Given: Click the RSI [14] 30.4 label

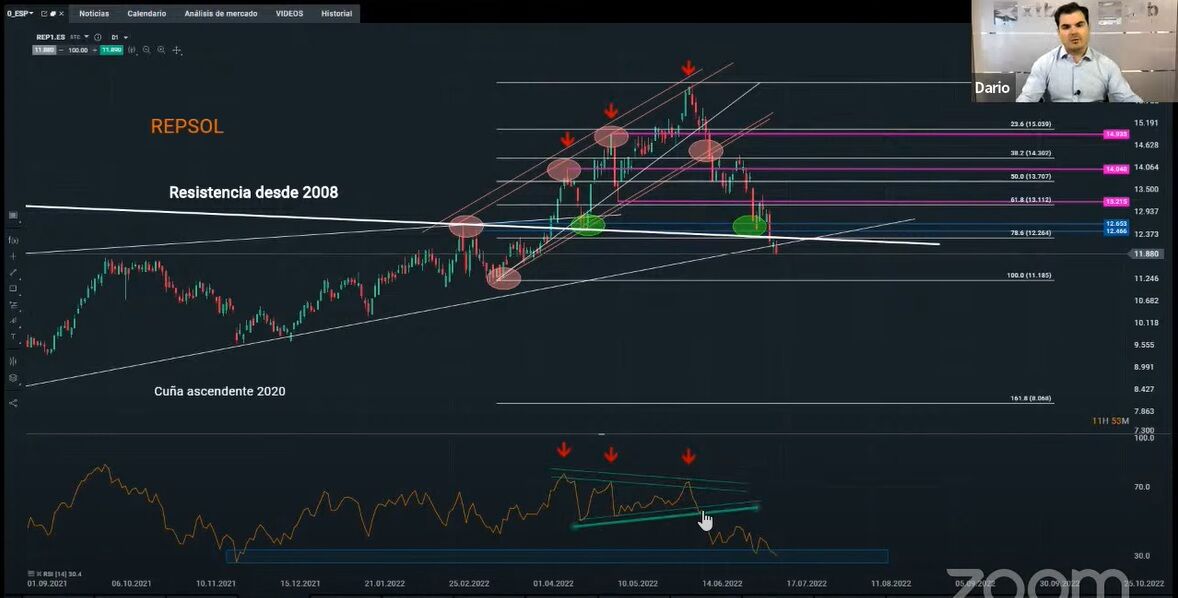Looking at the screenshot, I should [x=62, y=574].
